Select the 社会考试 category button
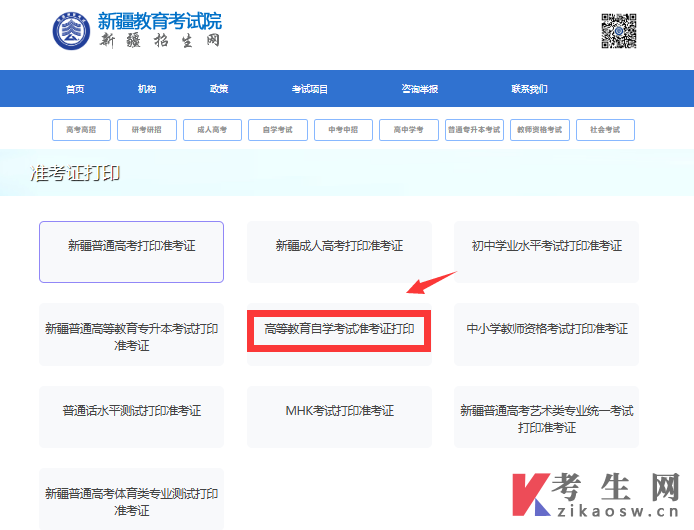694x530 pixels. point(605,130)
